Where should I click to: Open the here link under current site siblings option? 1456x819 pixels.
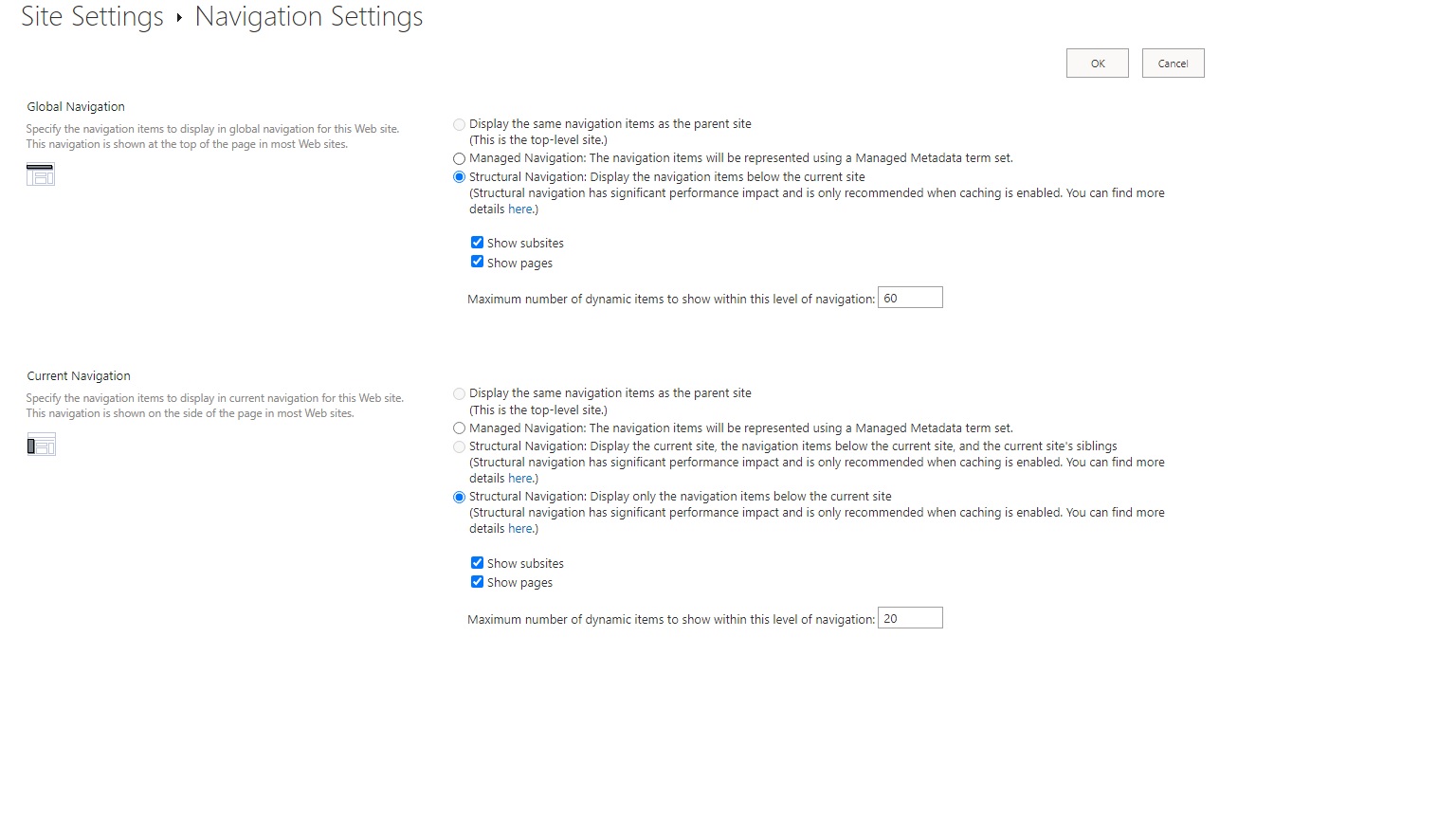(519, 478)
